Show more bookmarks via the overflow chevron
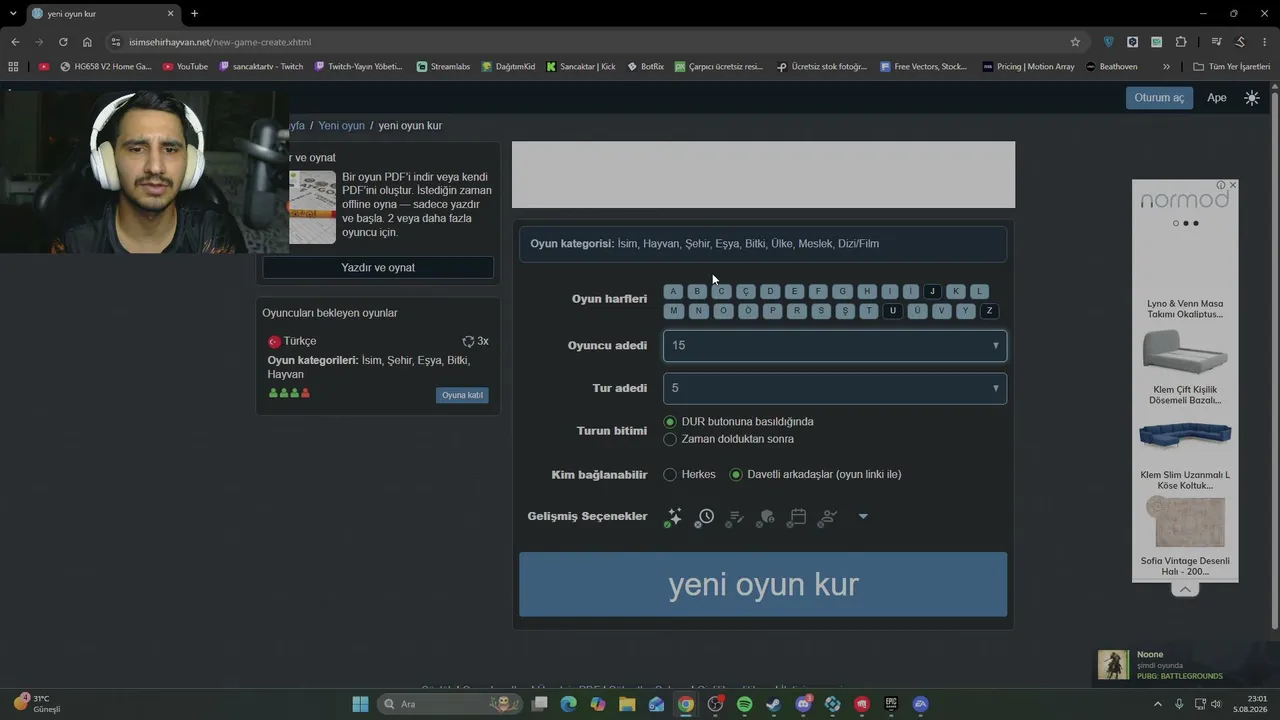The width and height of the screenshot is (1280, 720). click(1166, 66)
